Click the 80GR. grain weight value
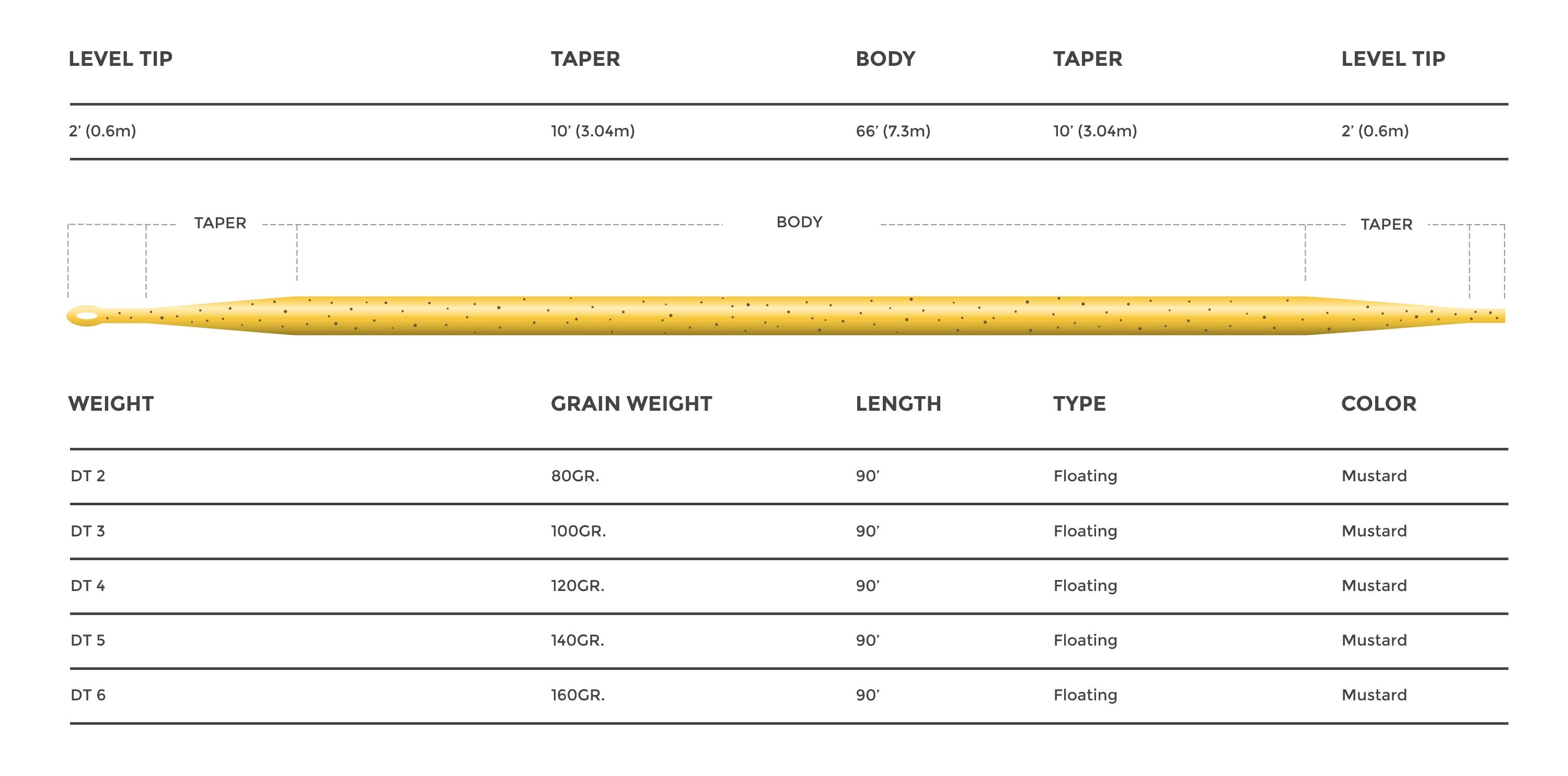 pyautogui.click(x=574, y=476)
